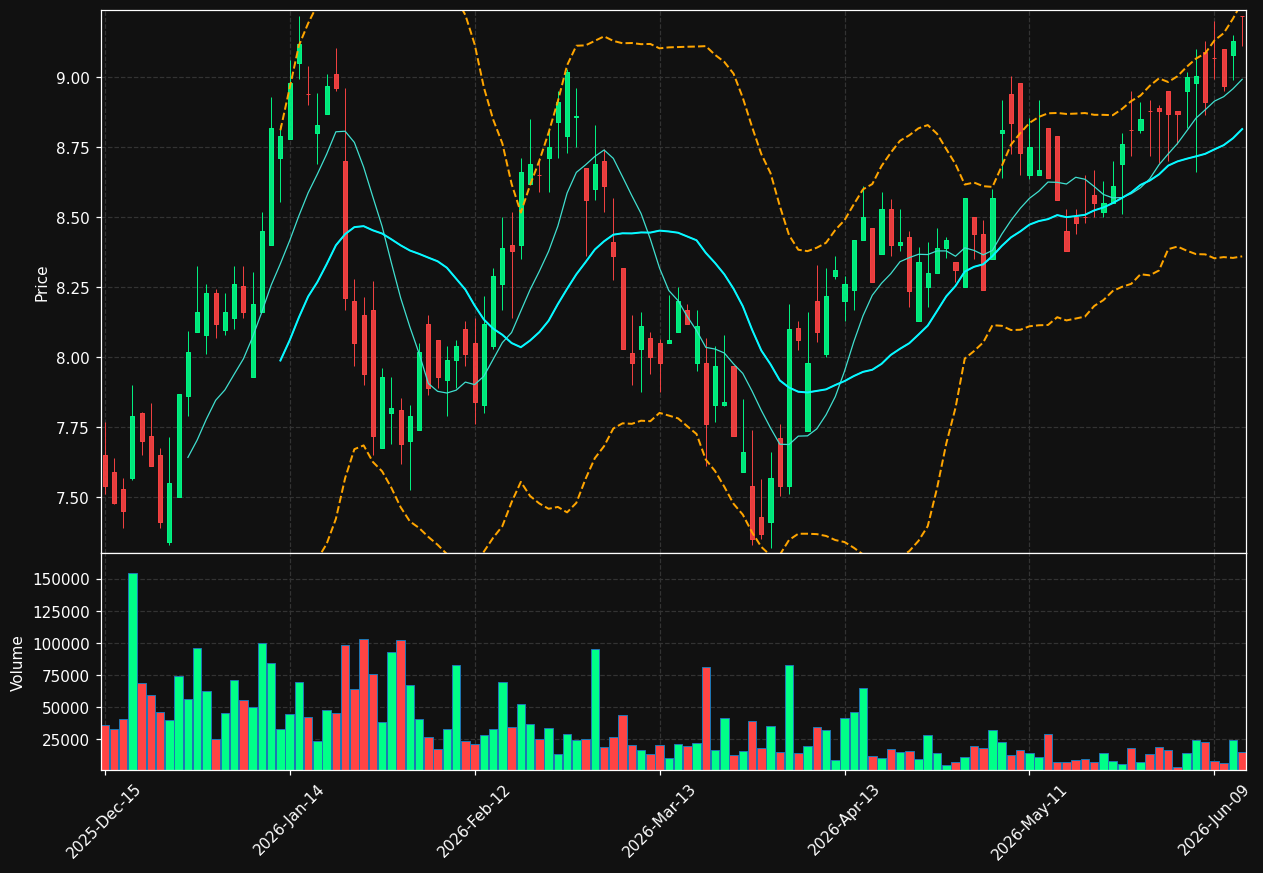Select the 8.50 price tick label
This screenshot has height=873, width=1263.
tap(74, 218)
